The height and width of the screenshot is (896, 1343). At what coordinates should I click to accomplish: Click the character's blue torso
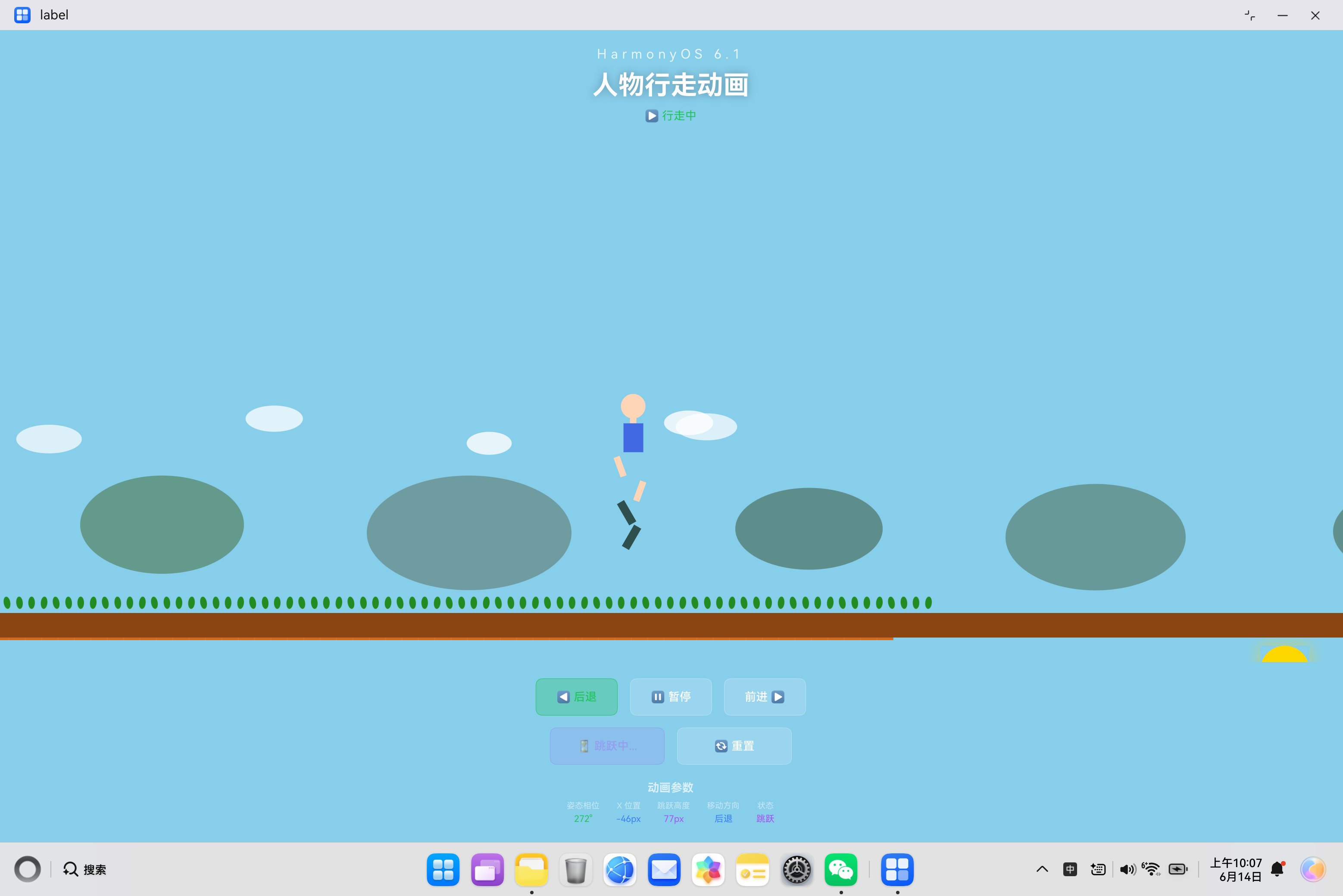tap(633, 438)
